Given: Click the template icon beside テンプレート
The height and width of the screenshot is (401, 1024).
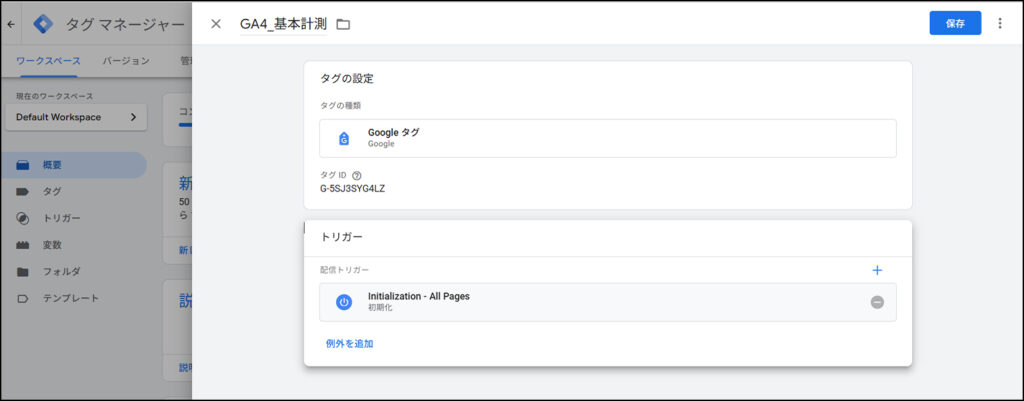Looking at the screenshot, I should pyautogui.click(x=23, y=298).
